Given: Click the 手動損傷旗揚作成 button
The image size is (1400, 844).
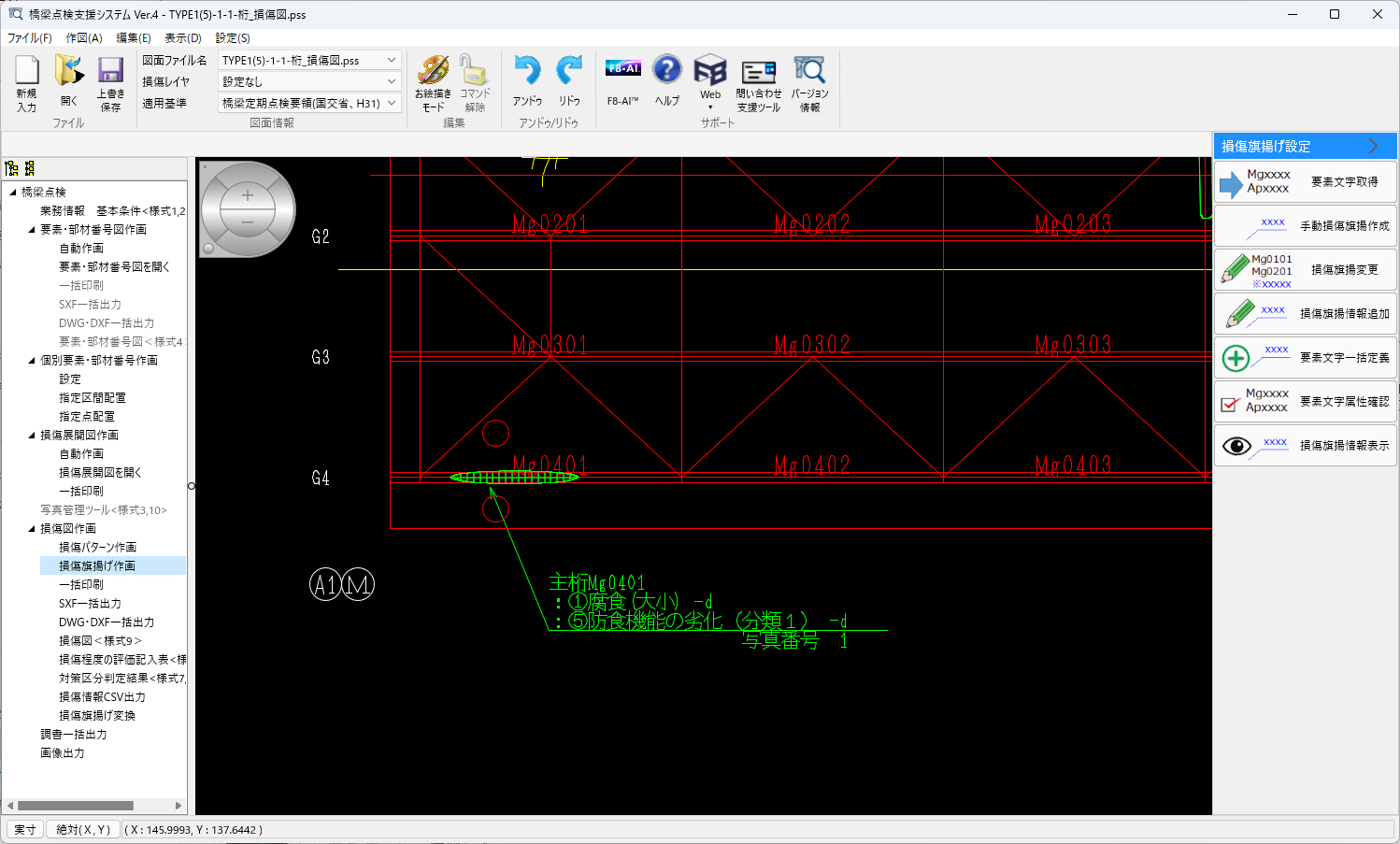Looking at the screenshot, I should tap(1305, 226).
